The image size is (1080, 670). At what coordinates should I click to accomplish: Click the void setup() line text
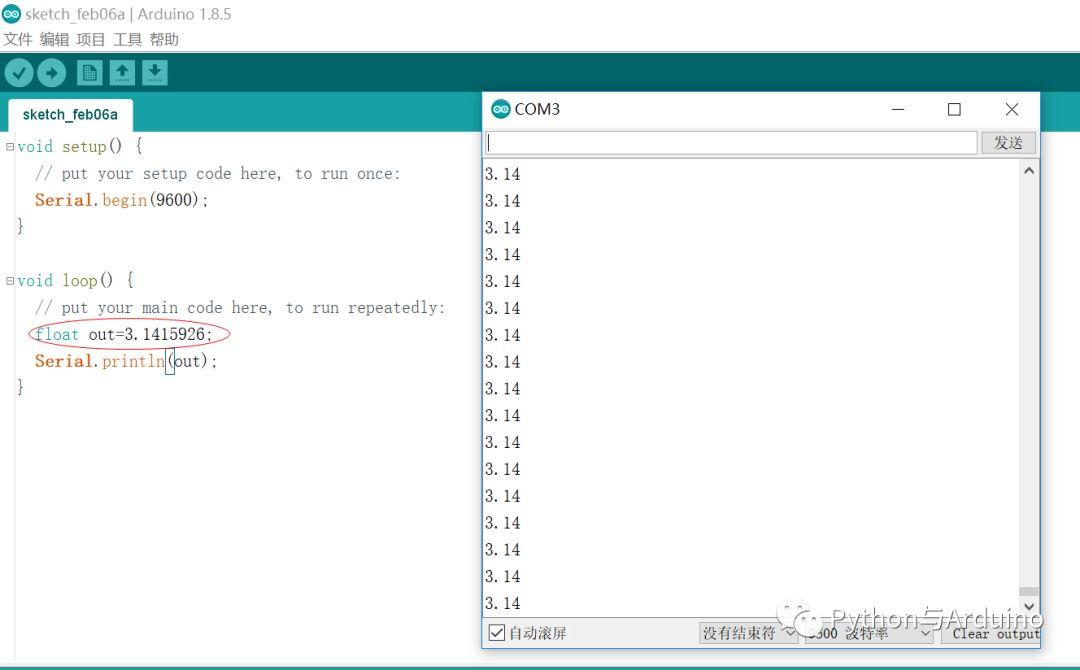coord(80,146)
